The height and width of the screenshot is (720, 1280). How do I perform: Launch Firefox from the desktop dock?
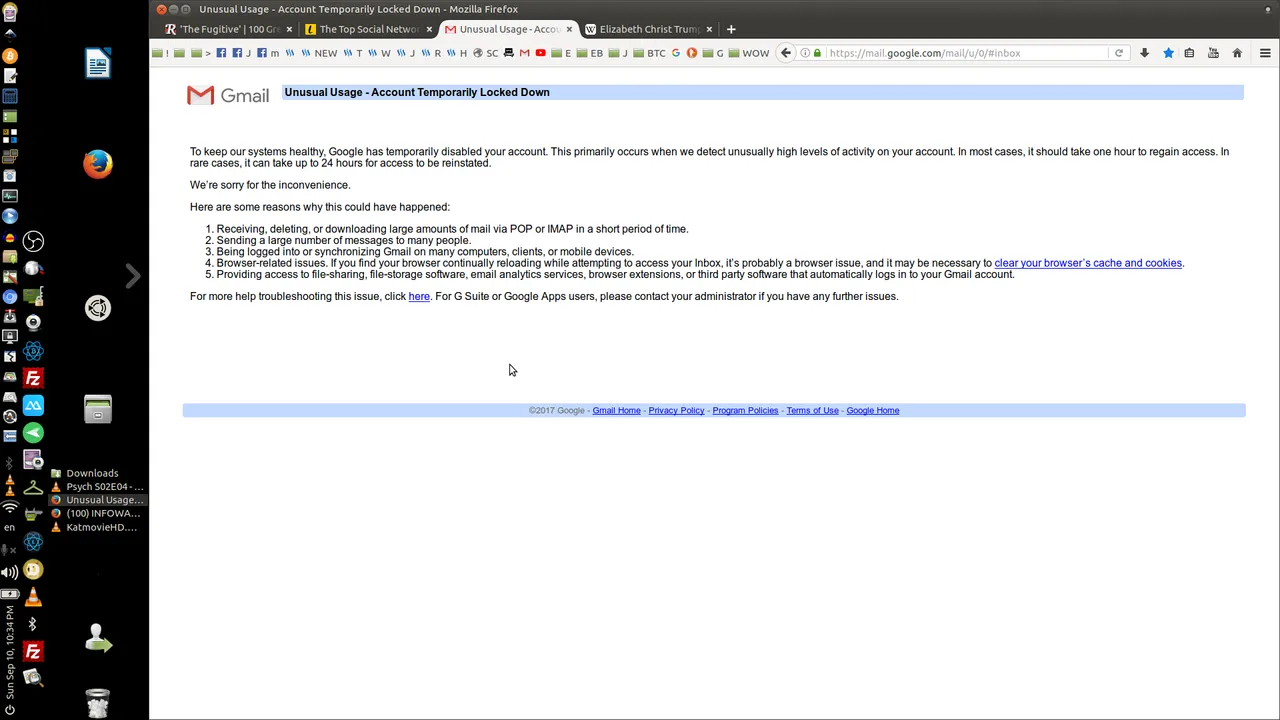pyautogui.click(x=98, y=164)
